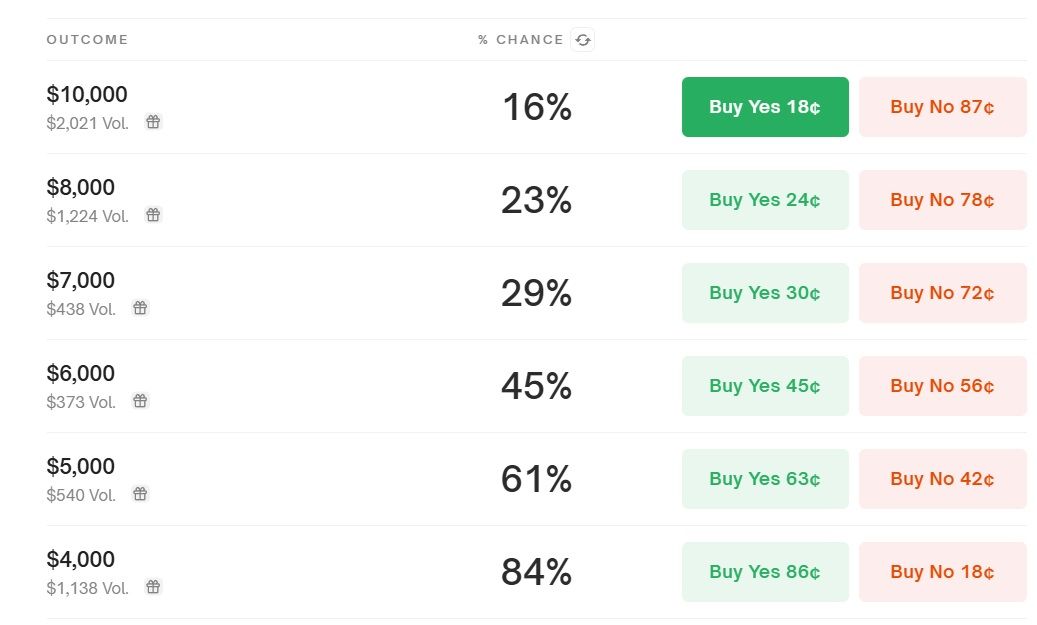Click the refresh icon beside % Chance
The width and height of the screenshot is (1037, 625).
582,40
